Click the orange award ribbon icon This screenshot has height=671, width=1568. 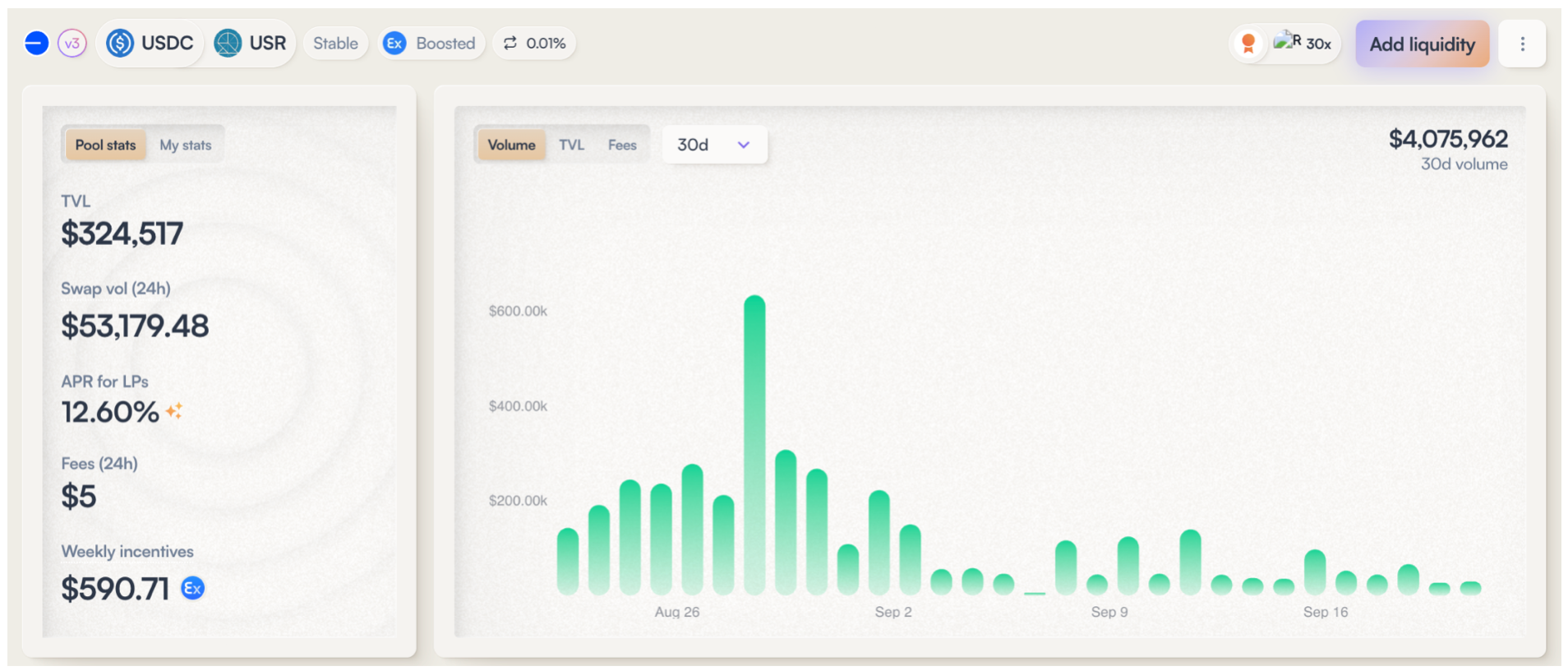[x=1248, y=43]
